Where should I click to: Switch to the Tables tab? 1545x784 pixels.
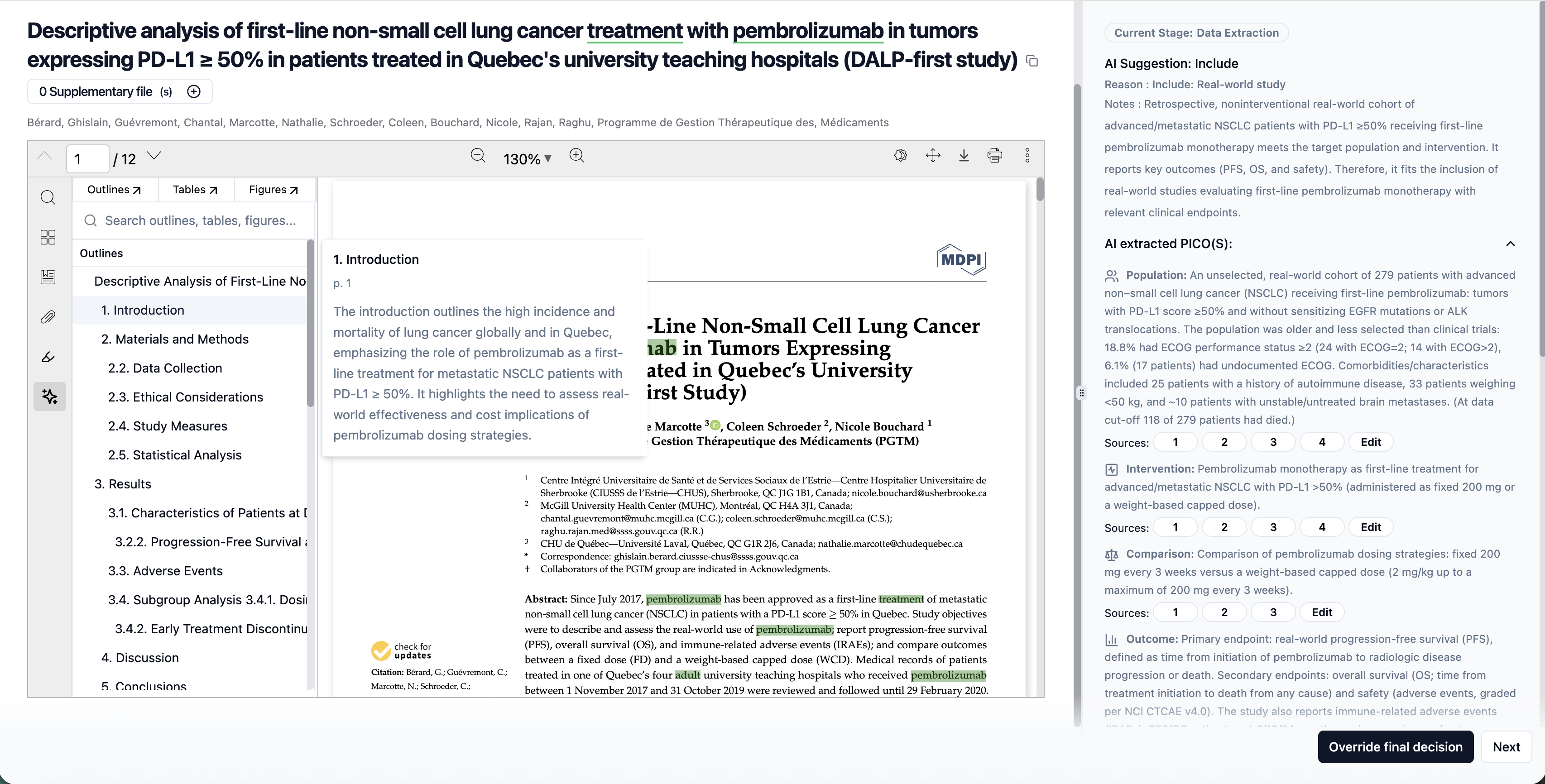click(195, 190)
